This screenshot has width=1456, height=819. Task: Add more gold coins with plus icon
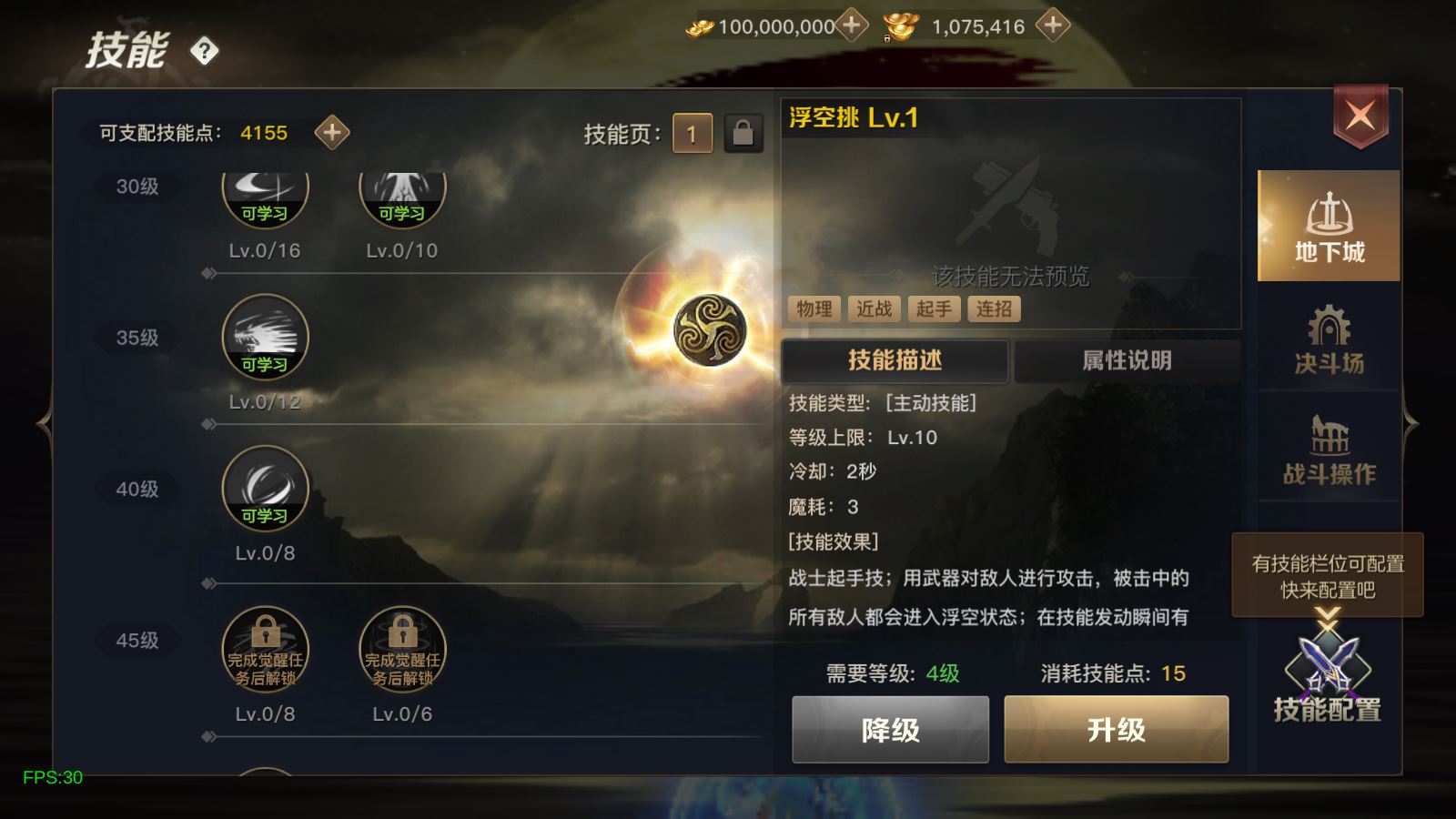852,25
